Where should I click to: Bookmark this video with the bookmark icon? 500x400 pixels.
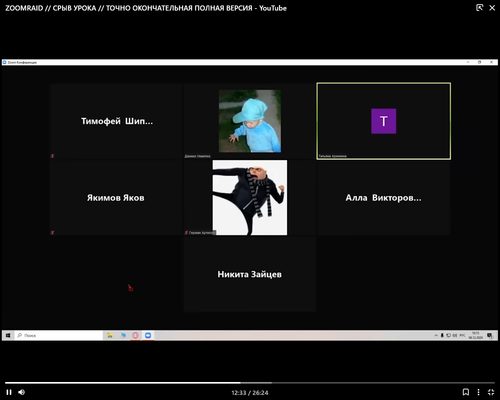tap(466, 392)
